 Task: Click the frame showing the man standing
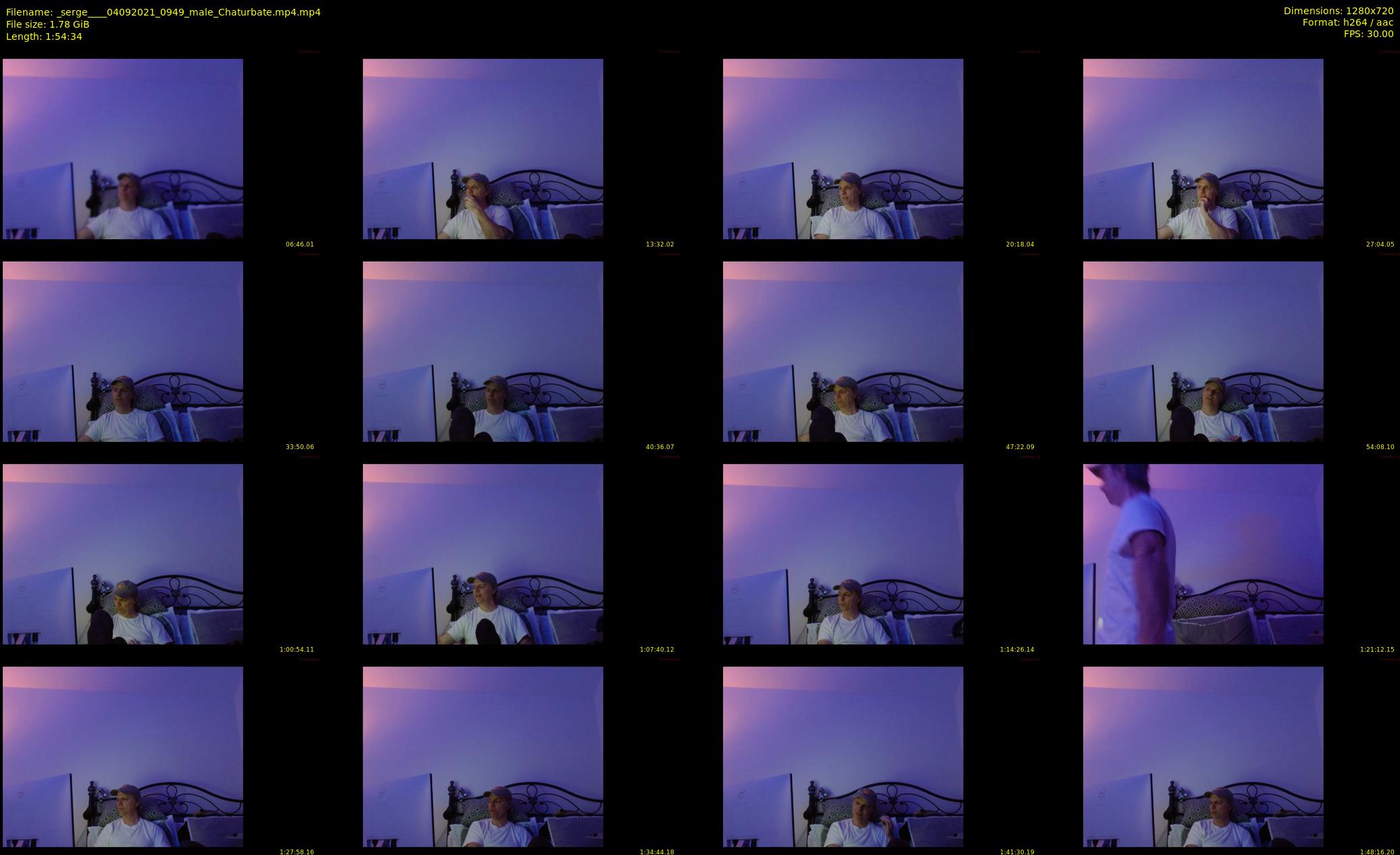[x=1203, y=554]
